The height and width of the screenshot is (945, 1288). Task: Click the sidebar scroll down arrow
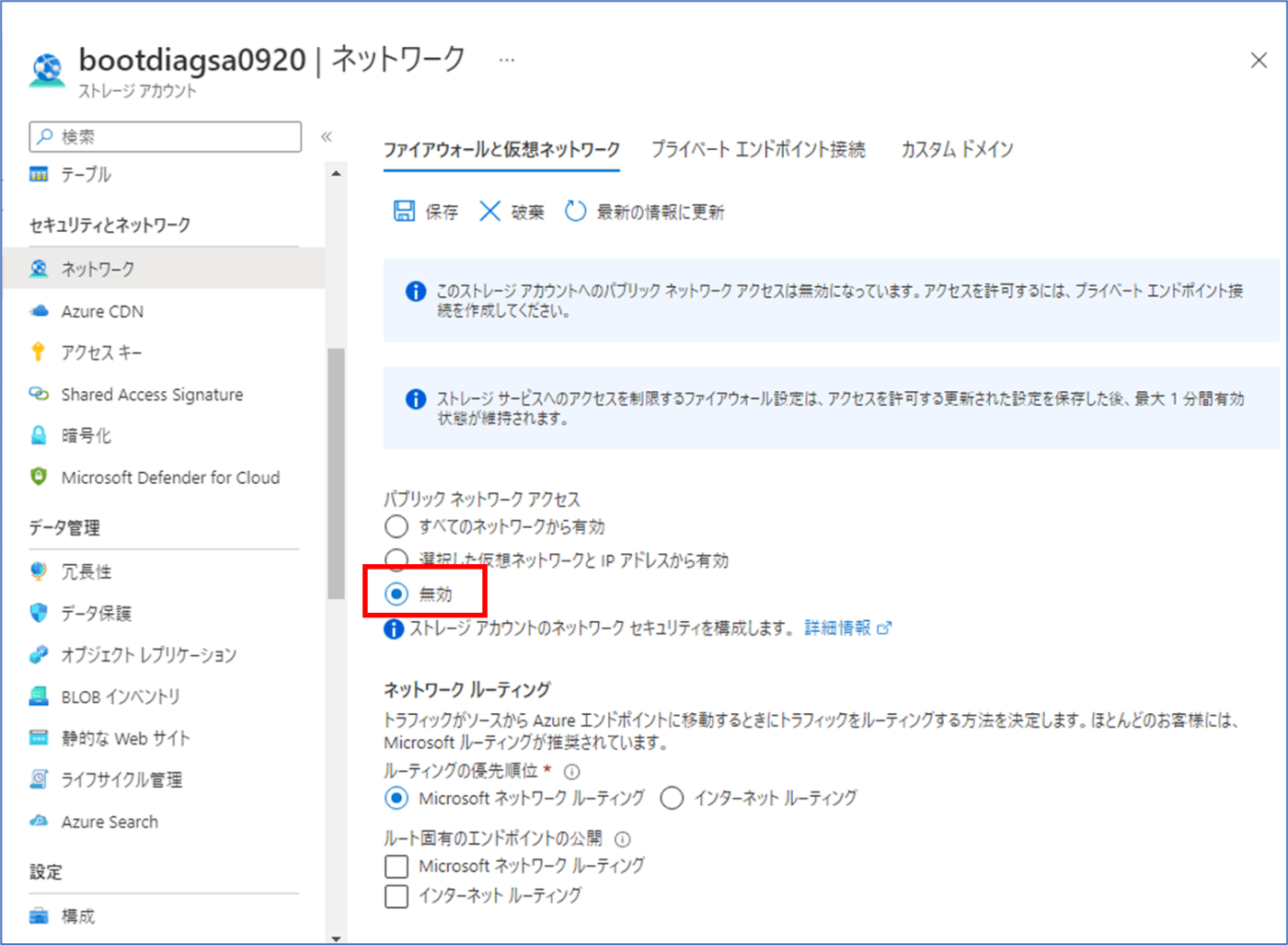click(336, 938)
